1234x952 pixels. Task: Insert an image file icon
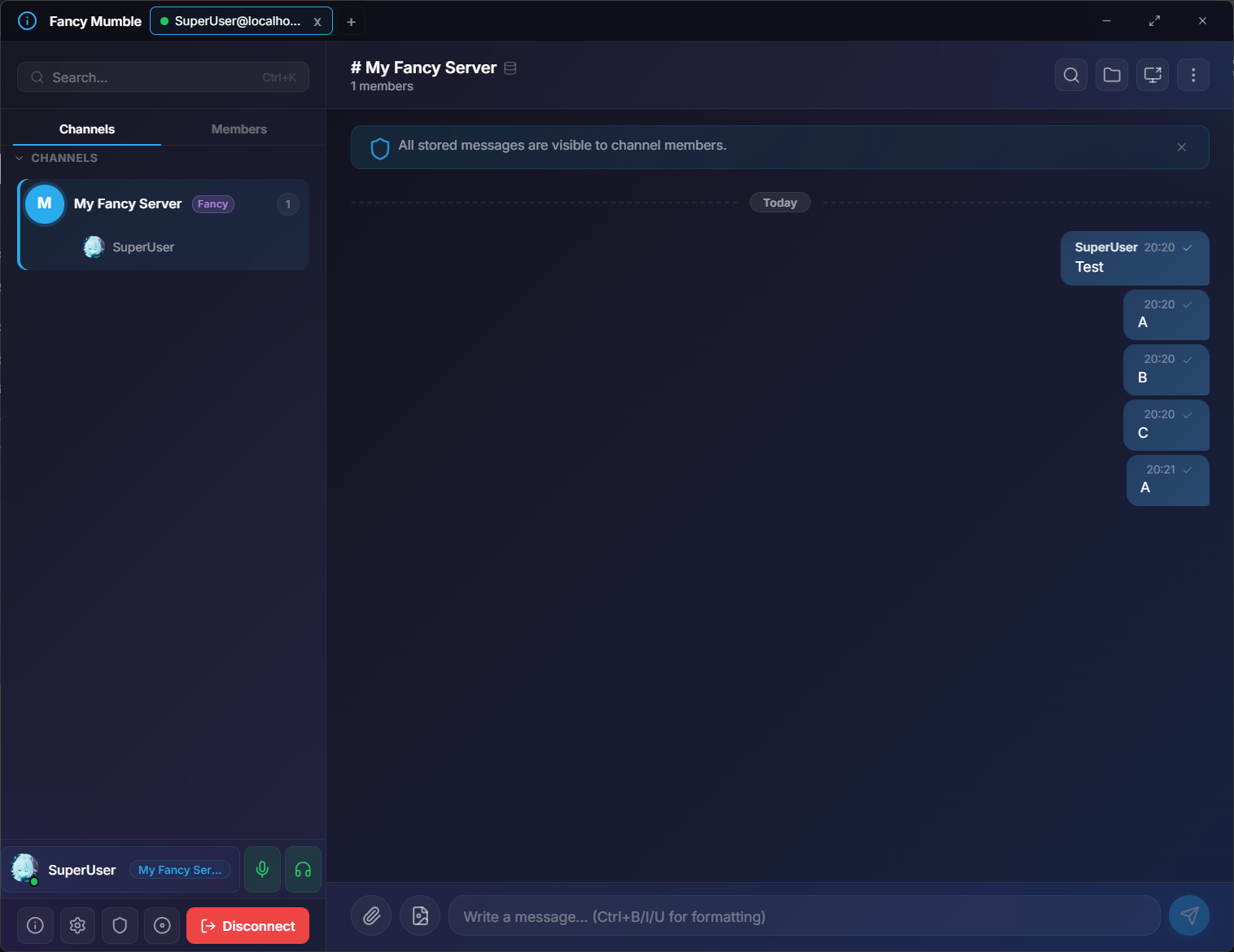point(420,916)
